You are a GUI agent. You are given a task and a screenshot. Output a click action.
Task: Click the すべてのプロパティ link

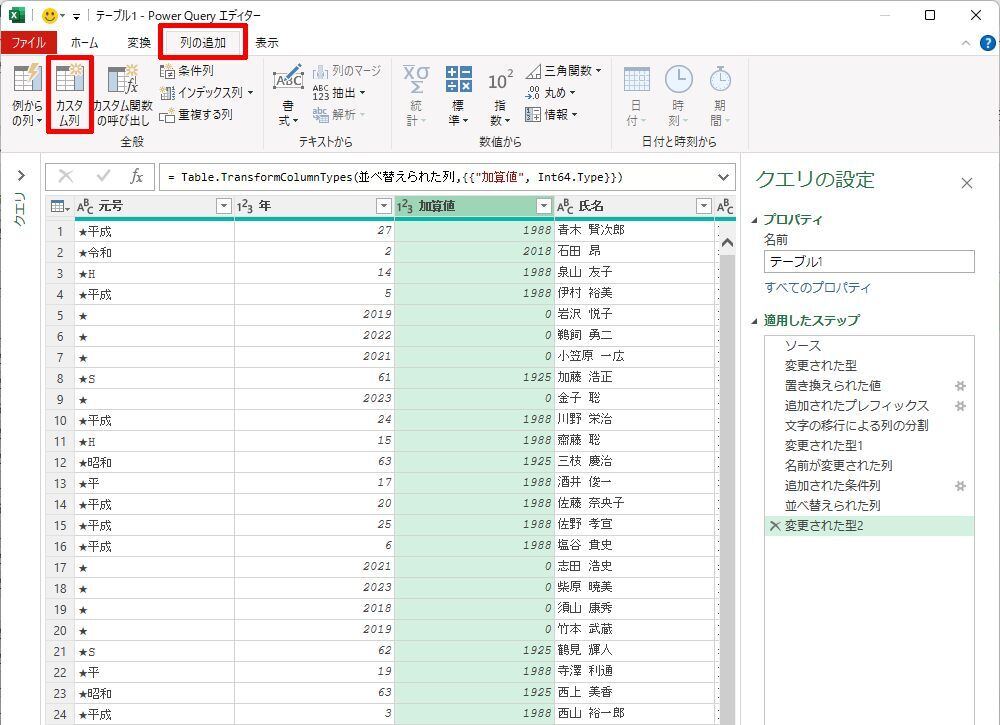(817, 288)
